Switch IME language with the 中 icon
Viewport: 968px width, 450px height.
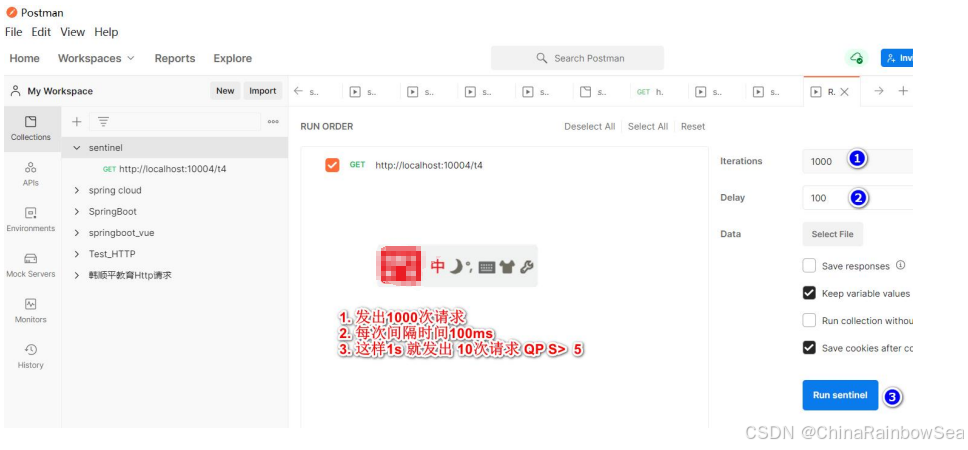click(438, 266)
